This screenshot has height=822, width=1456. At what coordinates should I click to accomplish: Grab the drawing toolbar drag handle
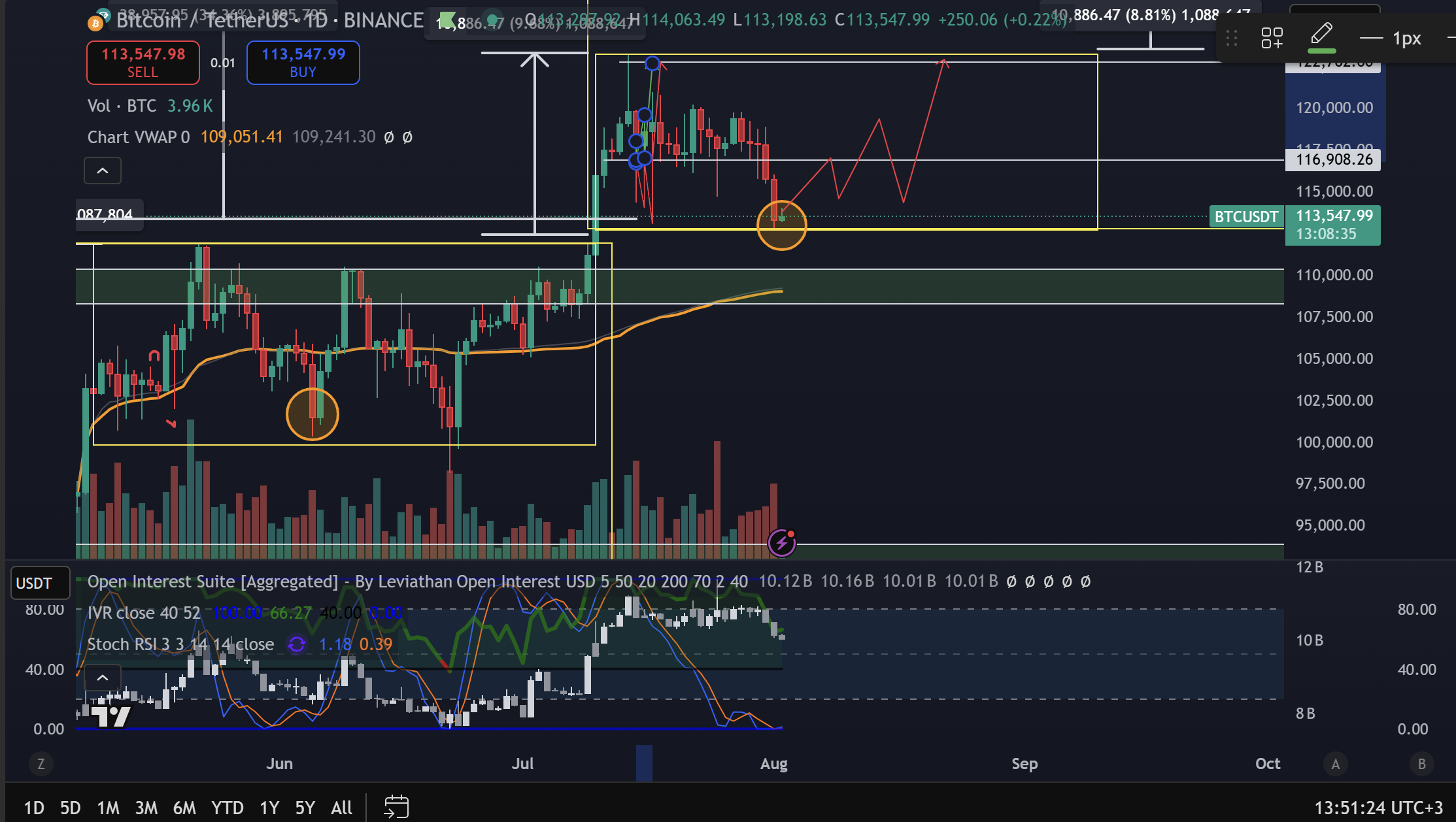[x=1232, y=38]
